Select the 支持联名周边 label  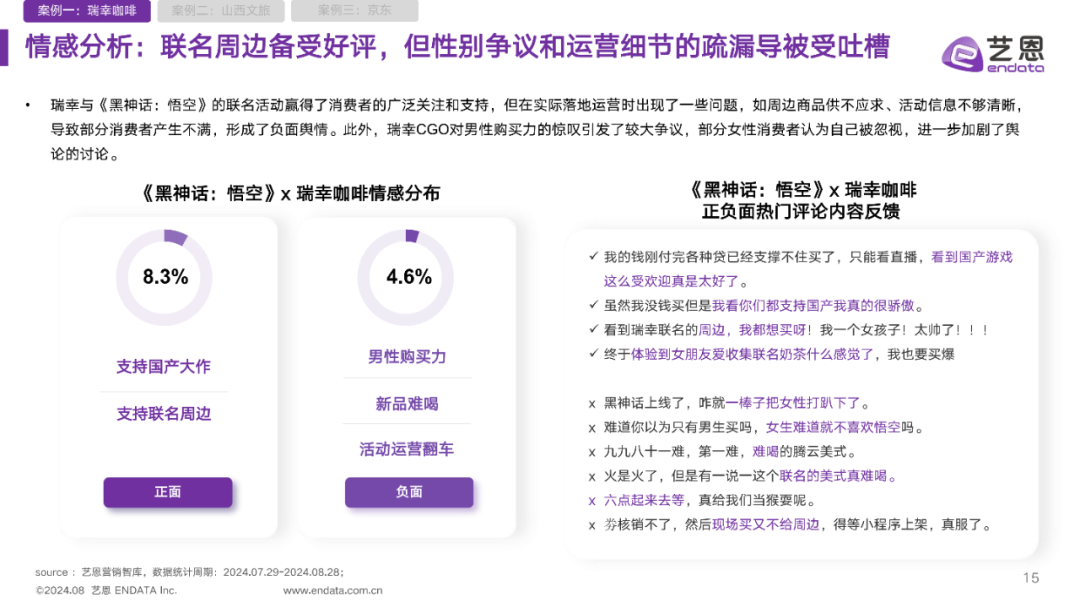click(164, 414)
